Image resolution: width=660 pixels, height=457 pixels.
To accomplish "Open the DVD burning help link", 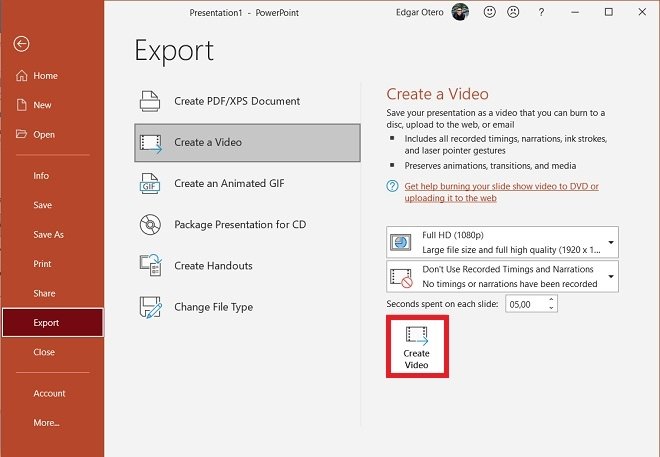I will tap(501, 192).
